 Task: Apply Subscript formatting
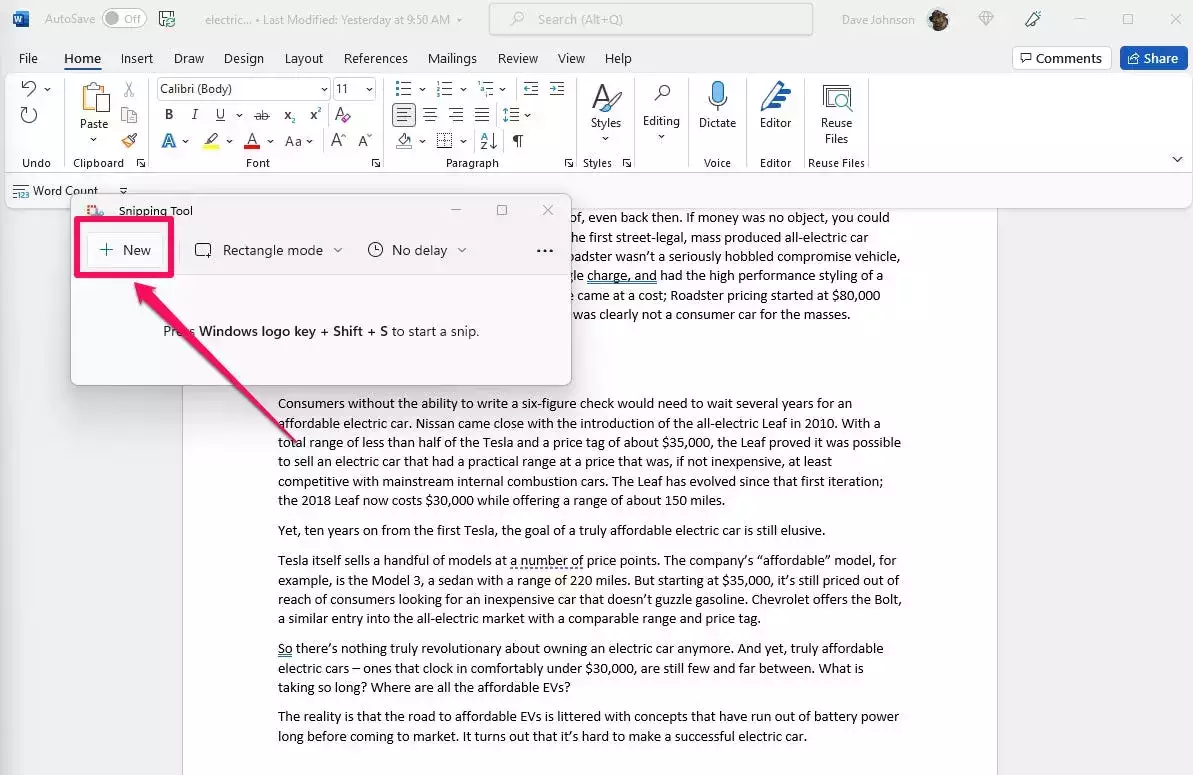289,116
